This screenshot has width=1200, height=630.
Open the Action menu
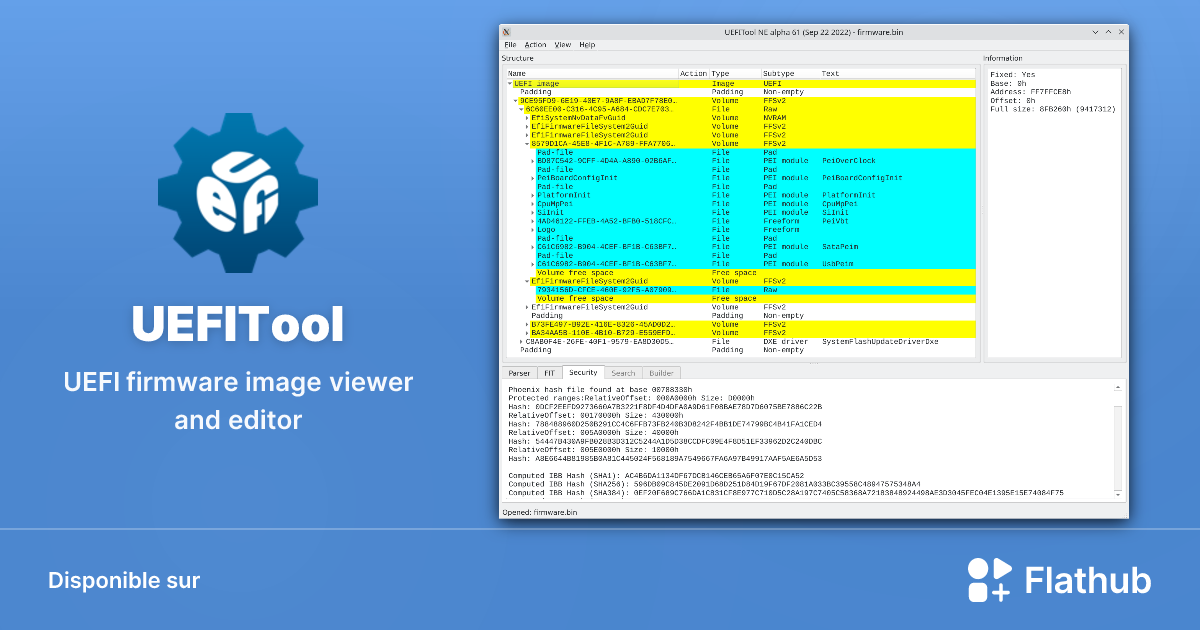(x=535, y=44)
